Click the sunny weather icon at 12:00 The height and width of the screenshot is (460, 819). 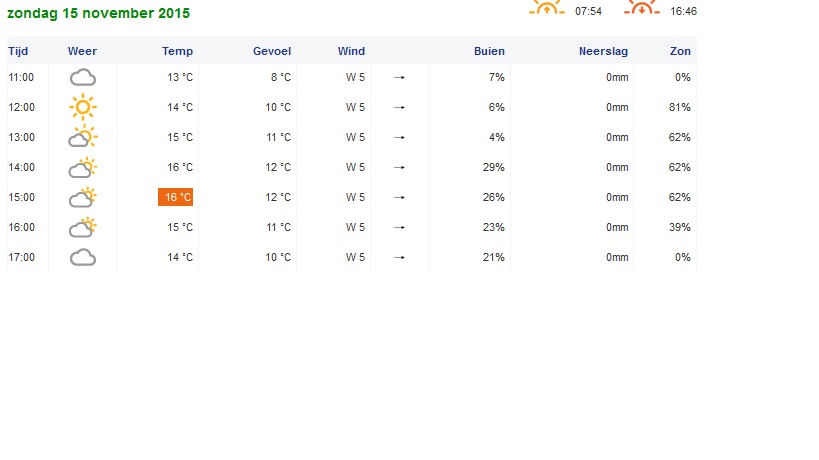pyautogui.click(x=83, y=107)
